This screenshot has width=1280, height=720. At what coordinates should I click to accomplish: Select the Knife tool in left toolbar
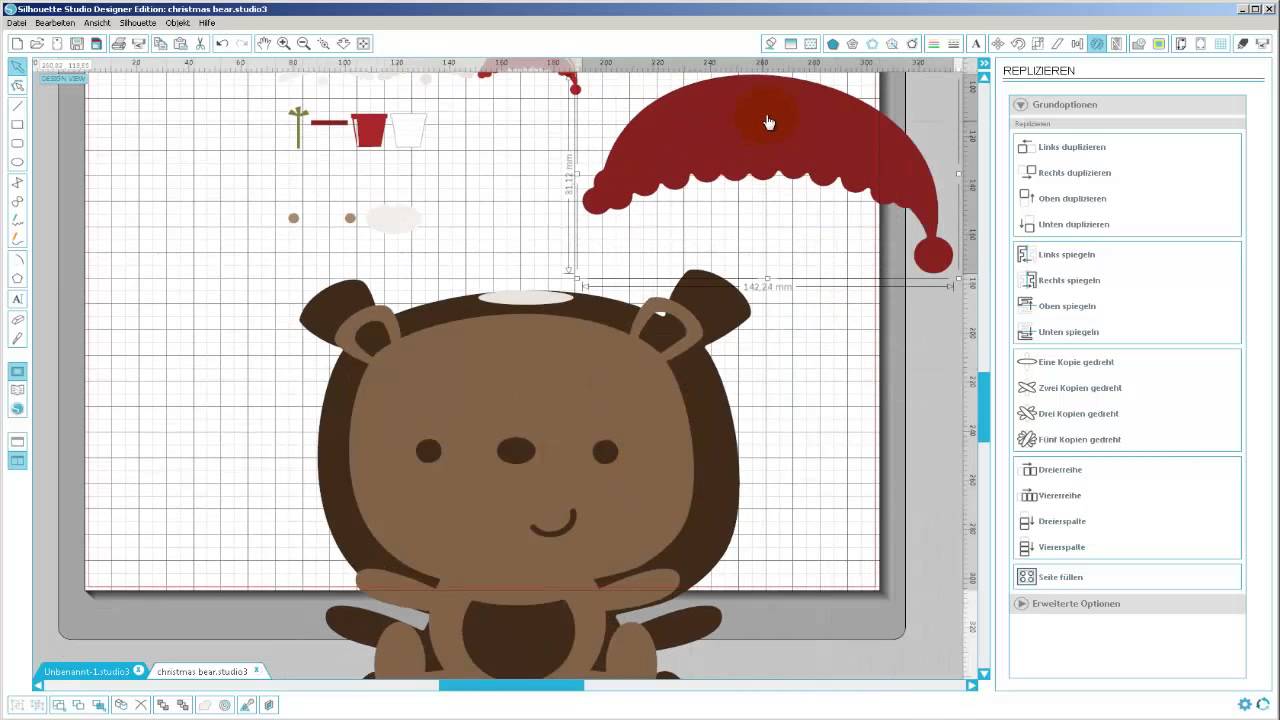coord(17,339)
